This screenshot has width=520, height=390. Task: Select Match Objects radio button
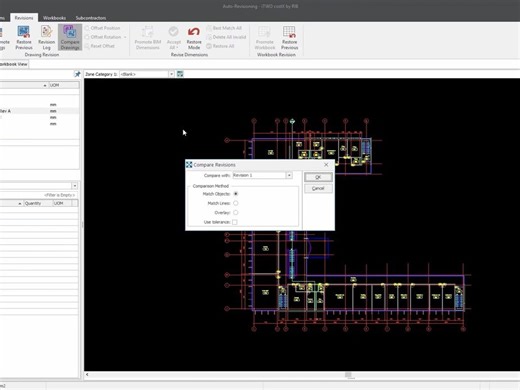coord(236,194)
